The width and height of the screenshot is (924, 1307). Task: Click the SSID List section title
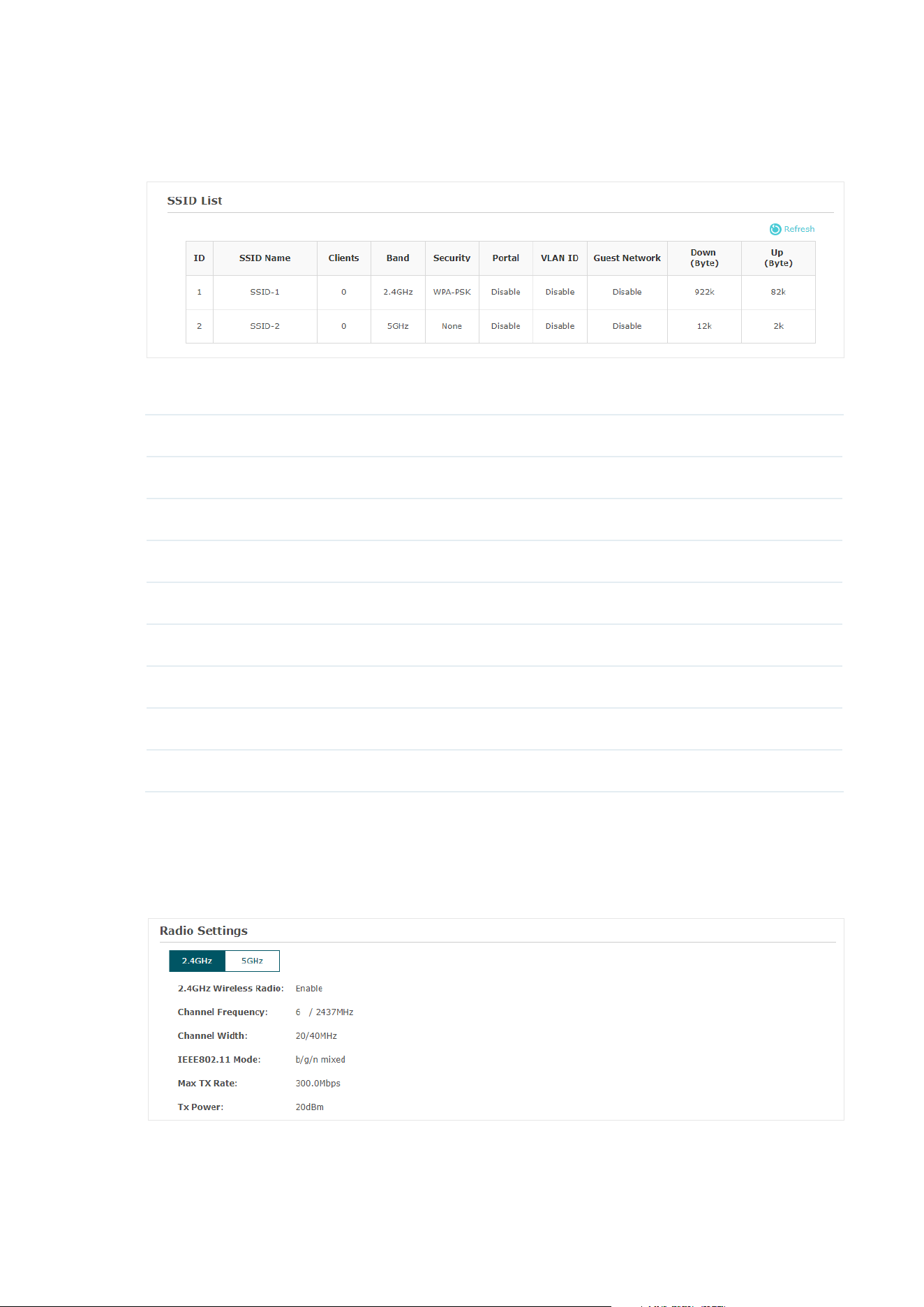pos(195,200)
